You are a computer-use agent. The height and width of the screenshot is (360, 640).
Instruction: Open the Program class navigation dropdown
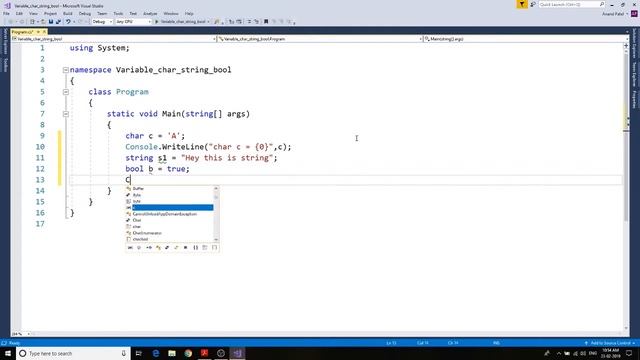320,39
